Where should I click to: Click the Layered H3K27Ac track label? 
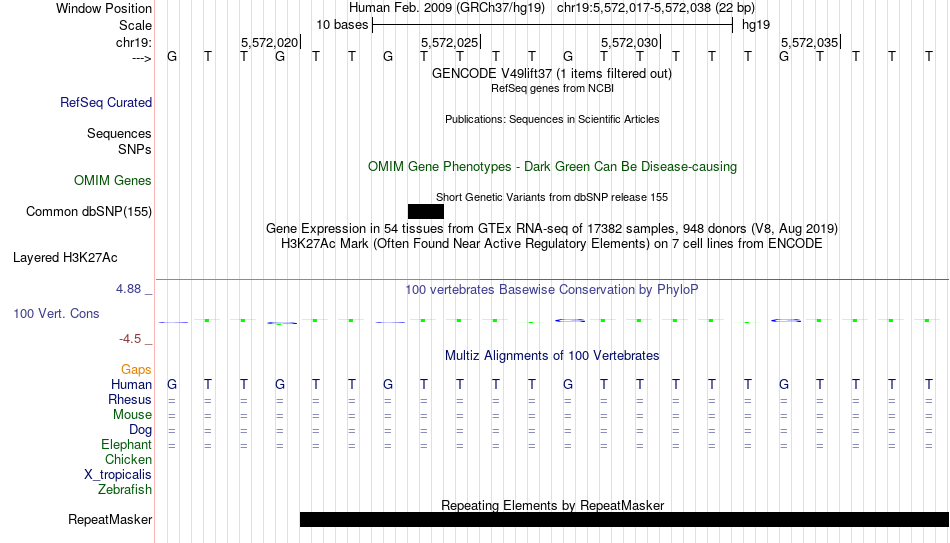65,258
